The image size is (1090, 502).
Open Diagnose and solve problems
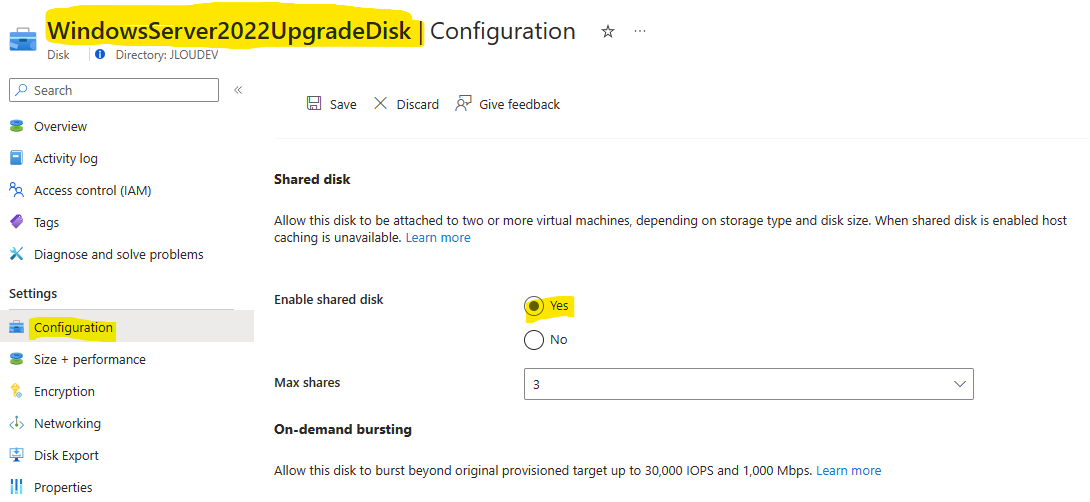[x=119, y=254]
